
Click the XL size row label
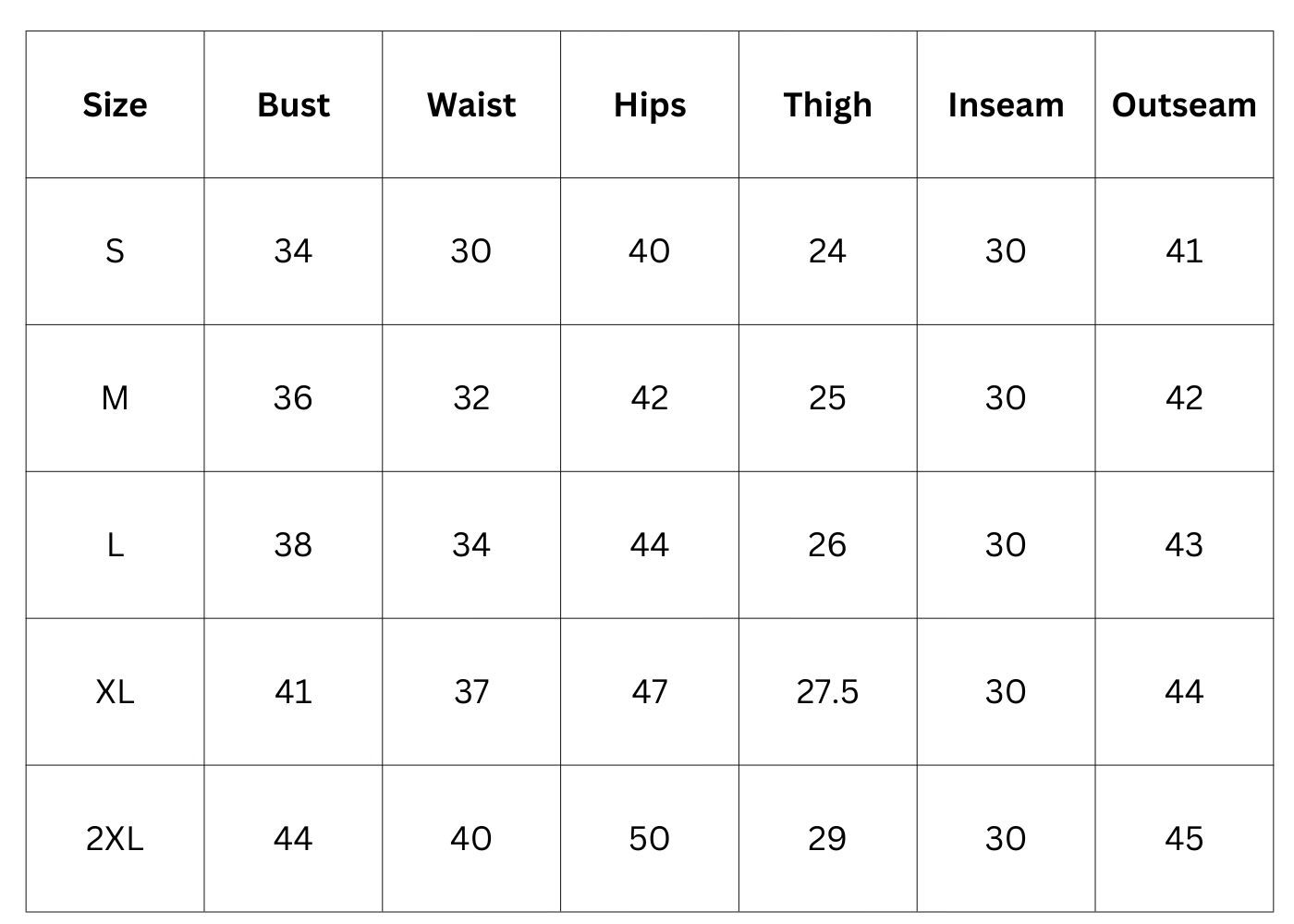pyautogui.click(x=115, y=691)
